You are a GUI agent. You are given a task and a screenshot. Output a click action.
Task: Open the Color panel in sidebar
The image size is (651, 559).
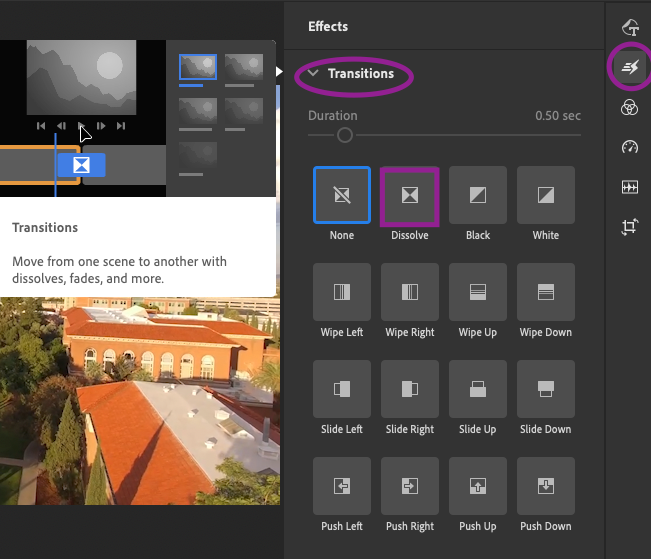pyautogui.click(x=629, y=107)
